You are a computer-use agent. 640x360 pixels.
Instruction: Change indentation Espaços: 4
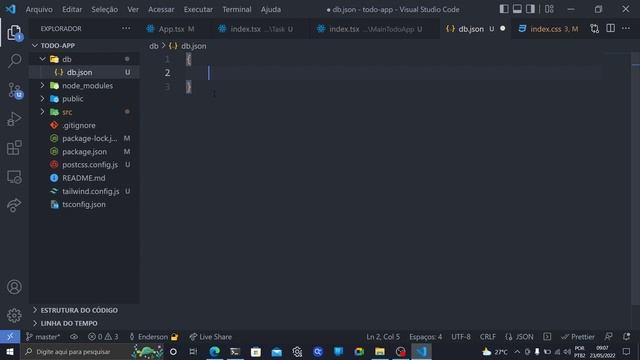(x=425, y=337)
